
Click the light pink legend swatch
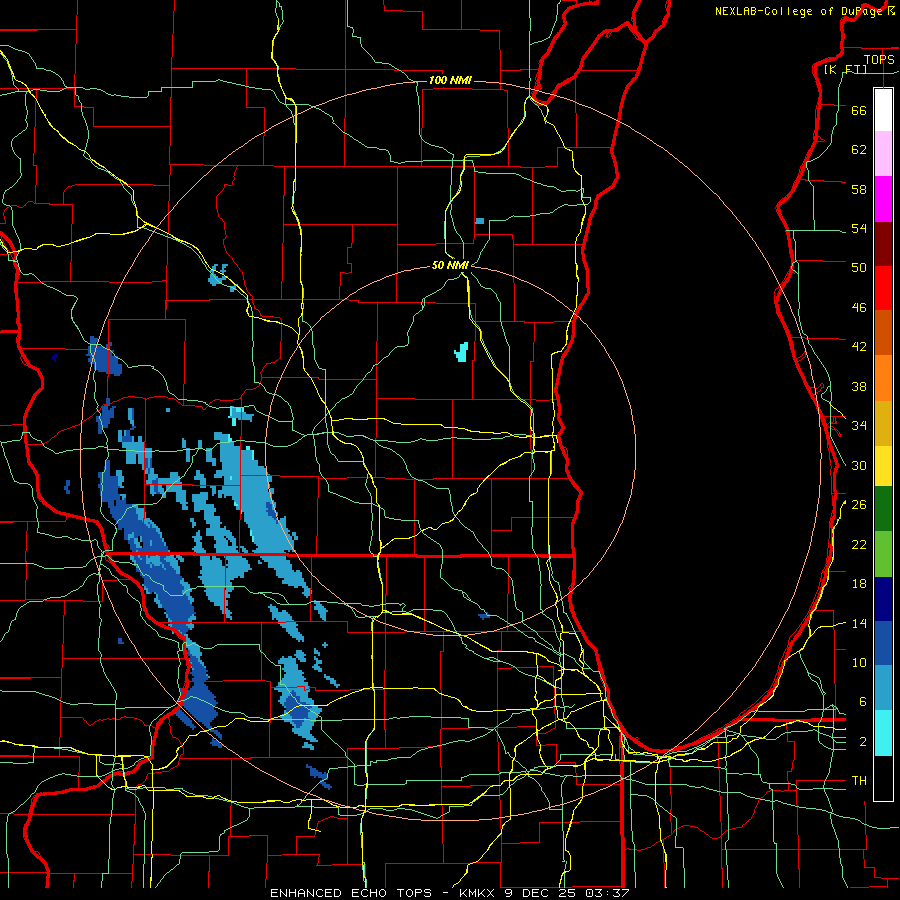click(883, 154)
